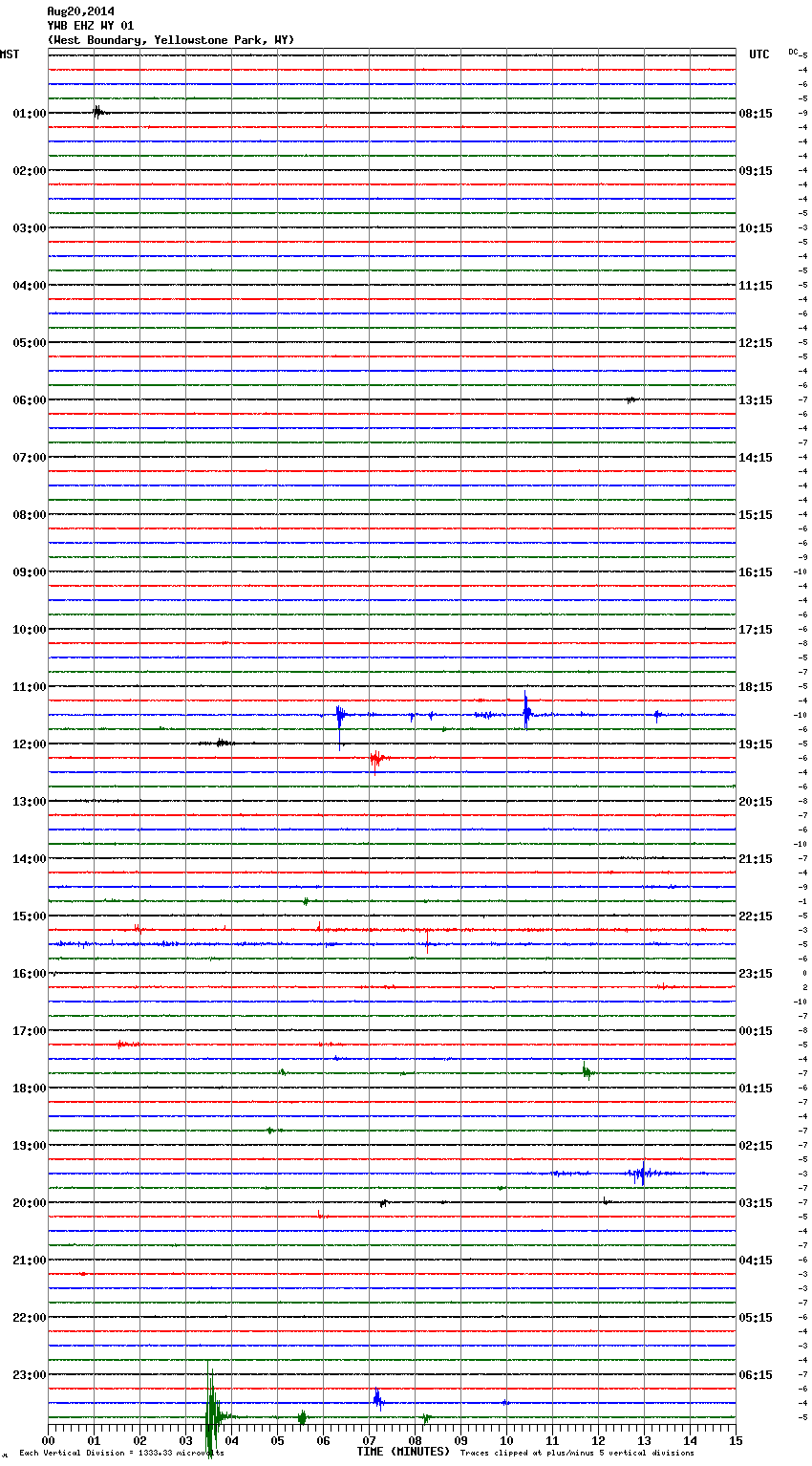Click the 18:15 UTC time label
Viewport: 812px width, 1466px height.
pyautogui.click(x=756, y=687)
